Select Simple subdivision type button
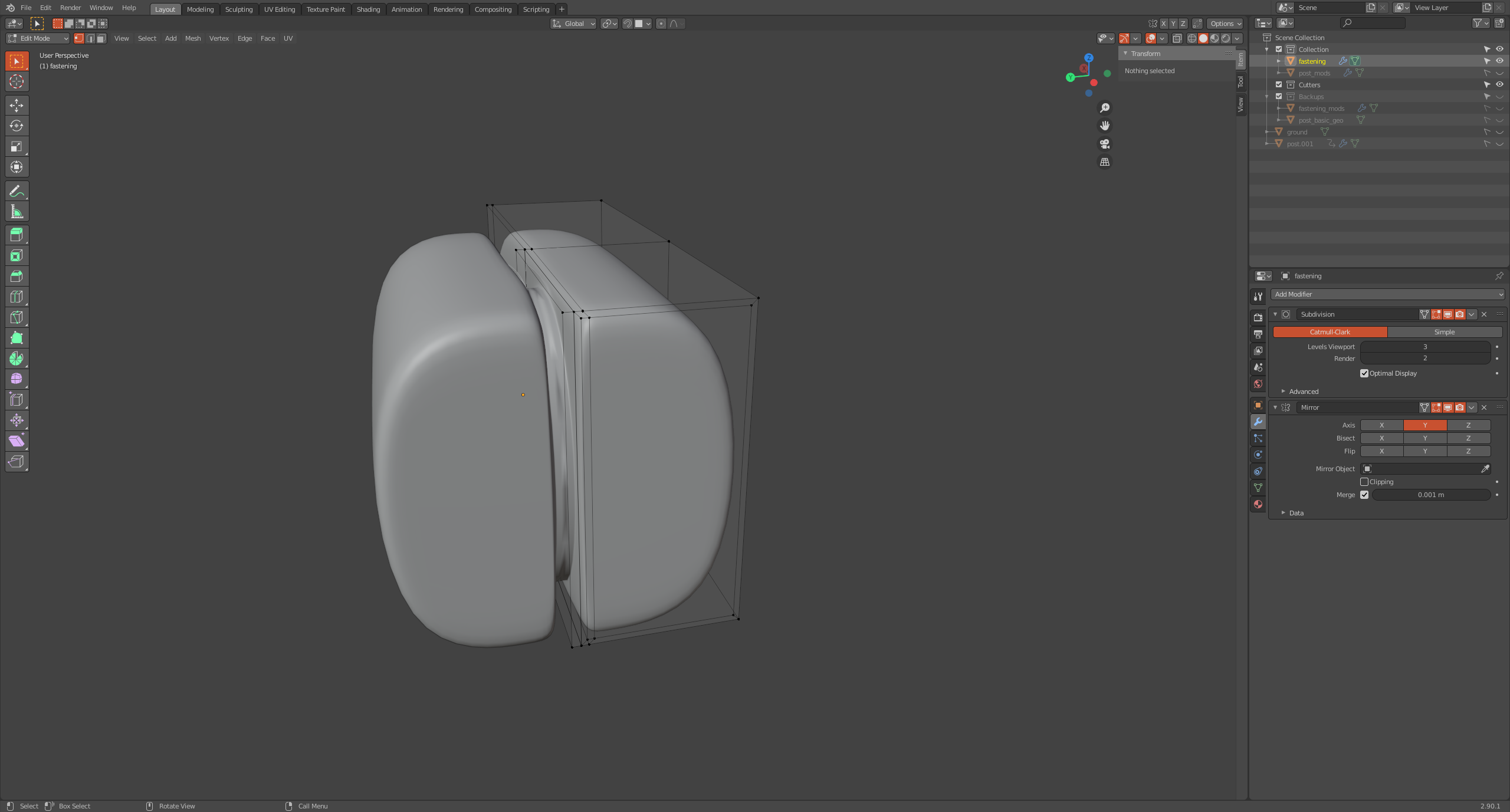Viewport: 1510px width, 812px height. click(x=1445, y=332)
